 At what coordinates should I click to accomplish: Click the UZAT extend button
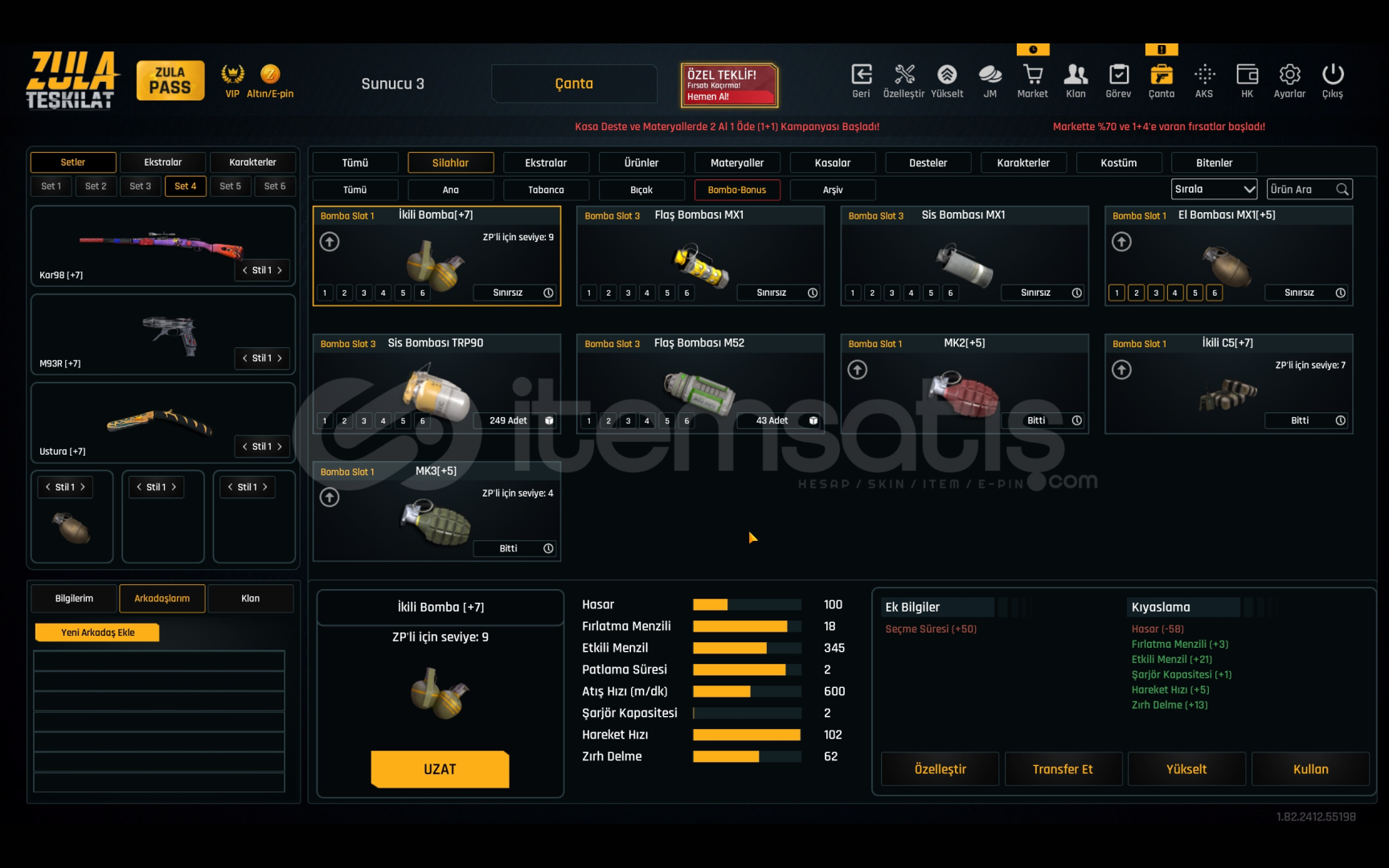click(440, 769)
